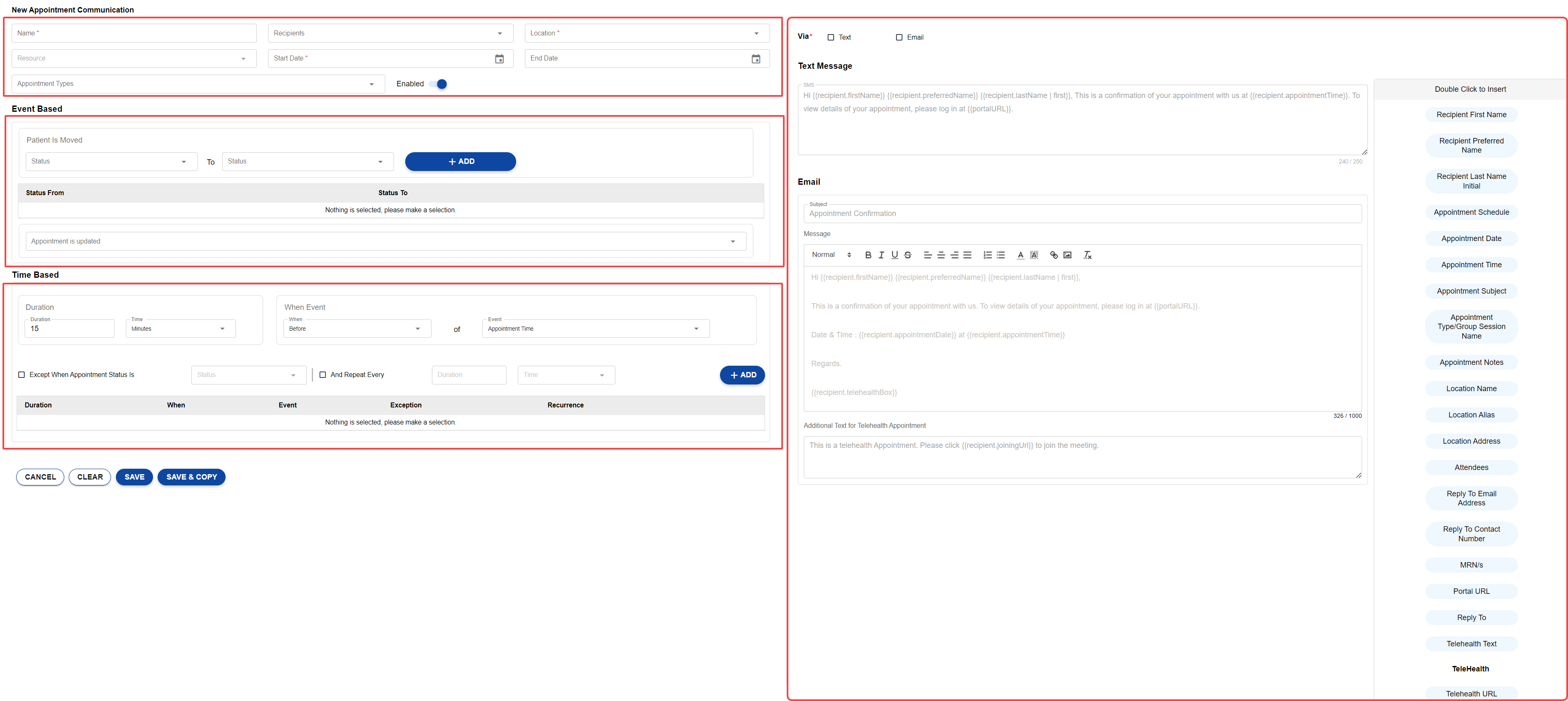Click the SAVE & COPY button

pos(191,477)
